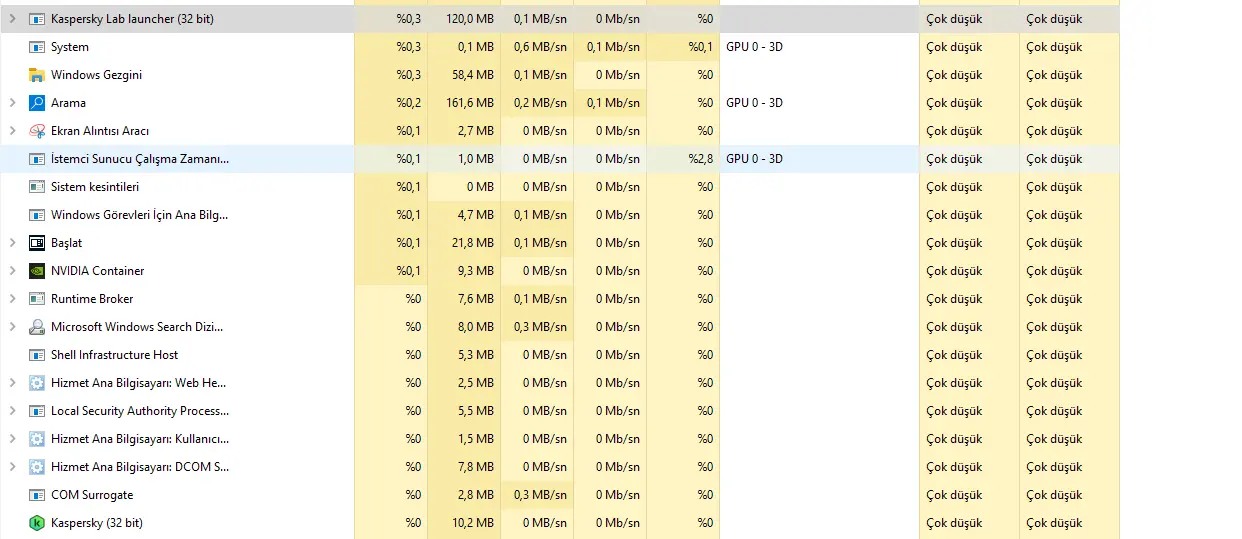Select the Microsoft Windows Search Dizi name
This screenshot has width=1242, height=539.
coord(137,327)
